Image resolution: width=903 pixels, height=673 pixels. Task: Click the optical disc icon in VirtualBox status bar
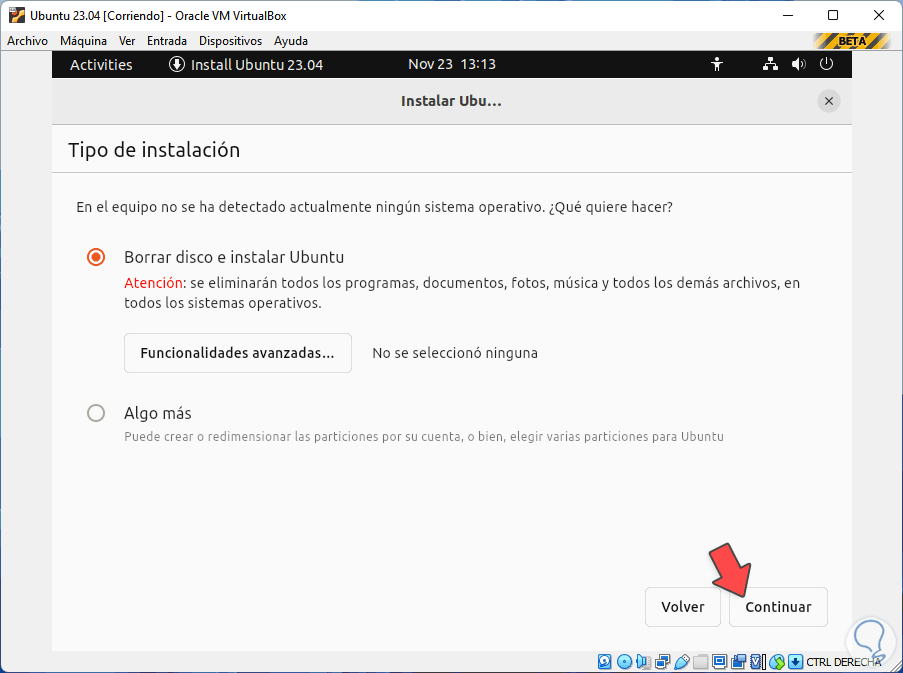(x=624, y=661)
